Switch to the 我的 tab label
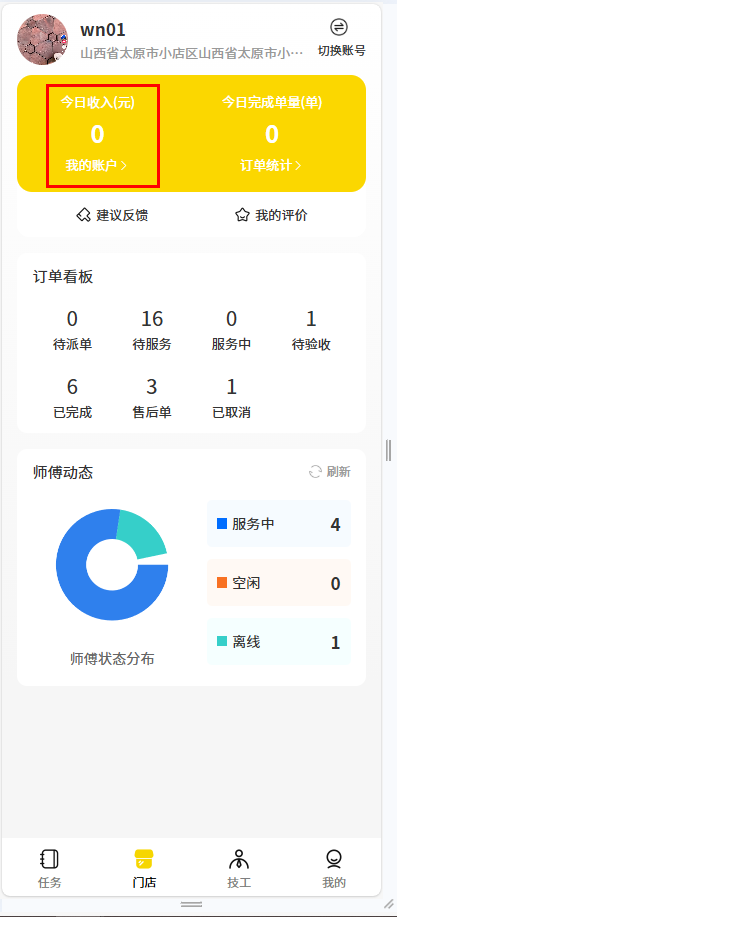This screenshot has width=749, height=944. pyautogui.click(x=334, y=883)
